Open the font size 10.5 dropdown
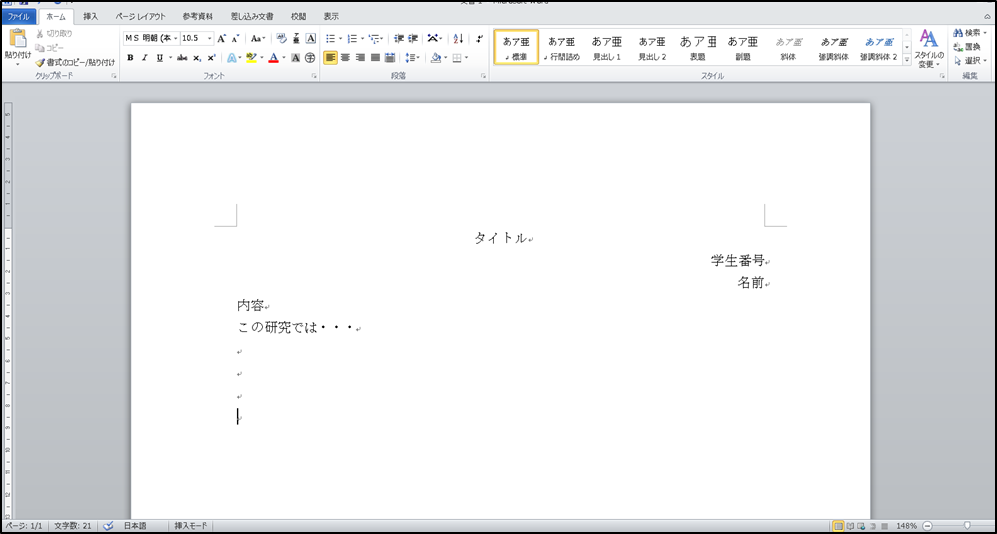The image size is (997, 534). (x=209, y=39)
